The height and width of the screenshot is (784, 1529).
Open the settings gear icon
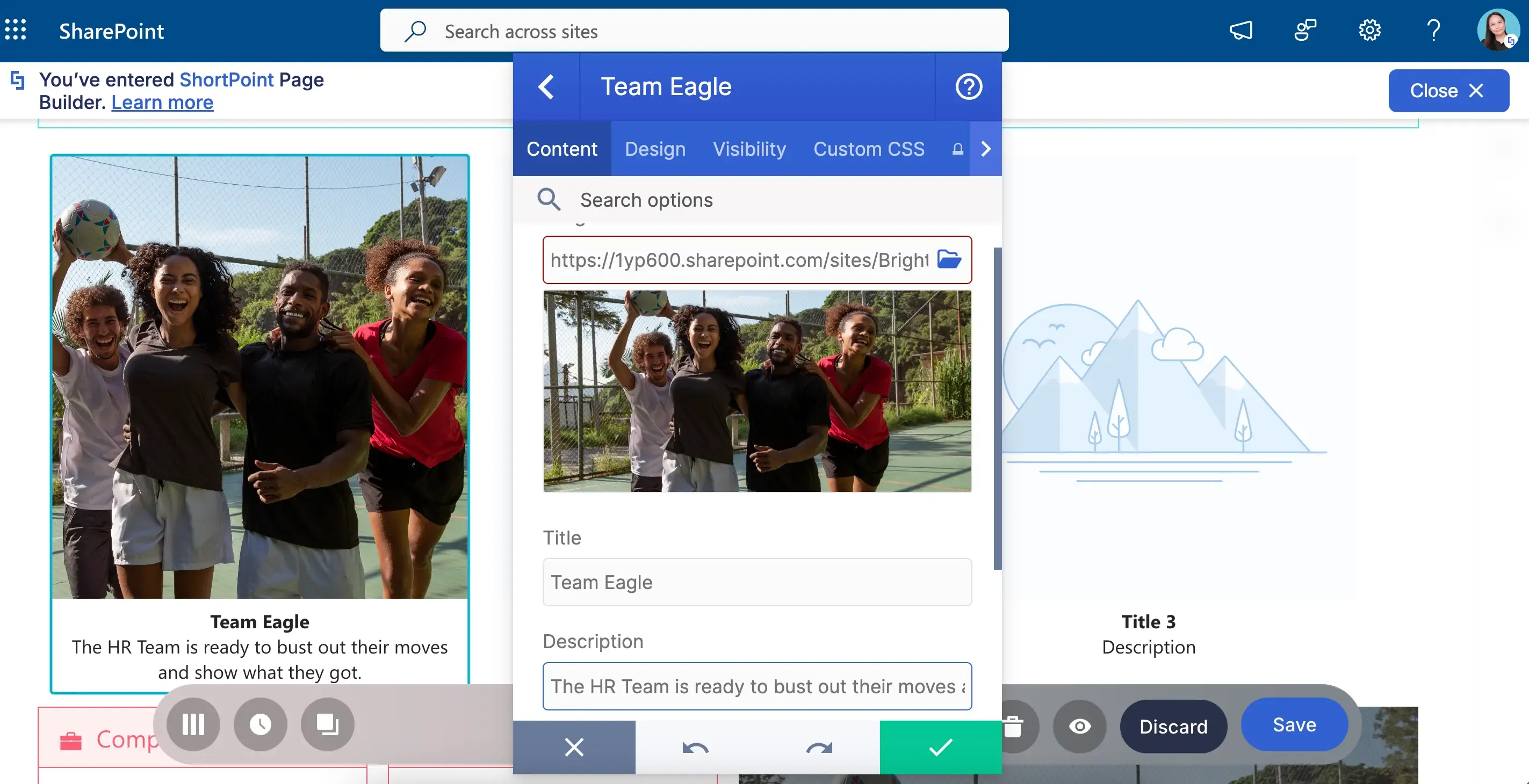[x=1369, y=30]
